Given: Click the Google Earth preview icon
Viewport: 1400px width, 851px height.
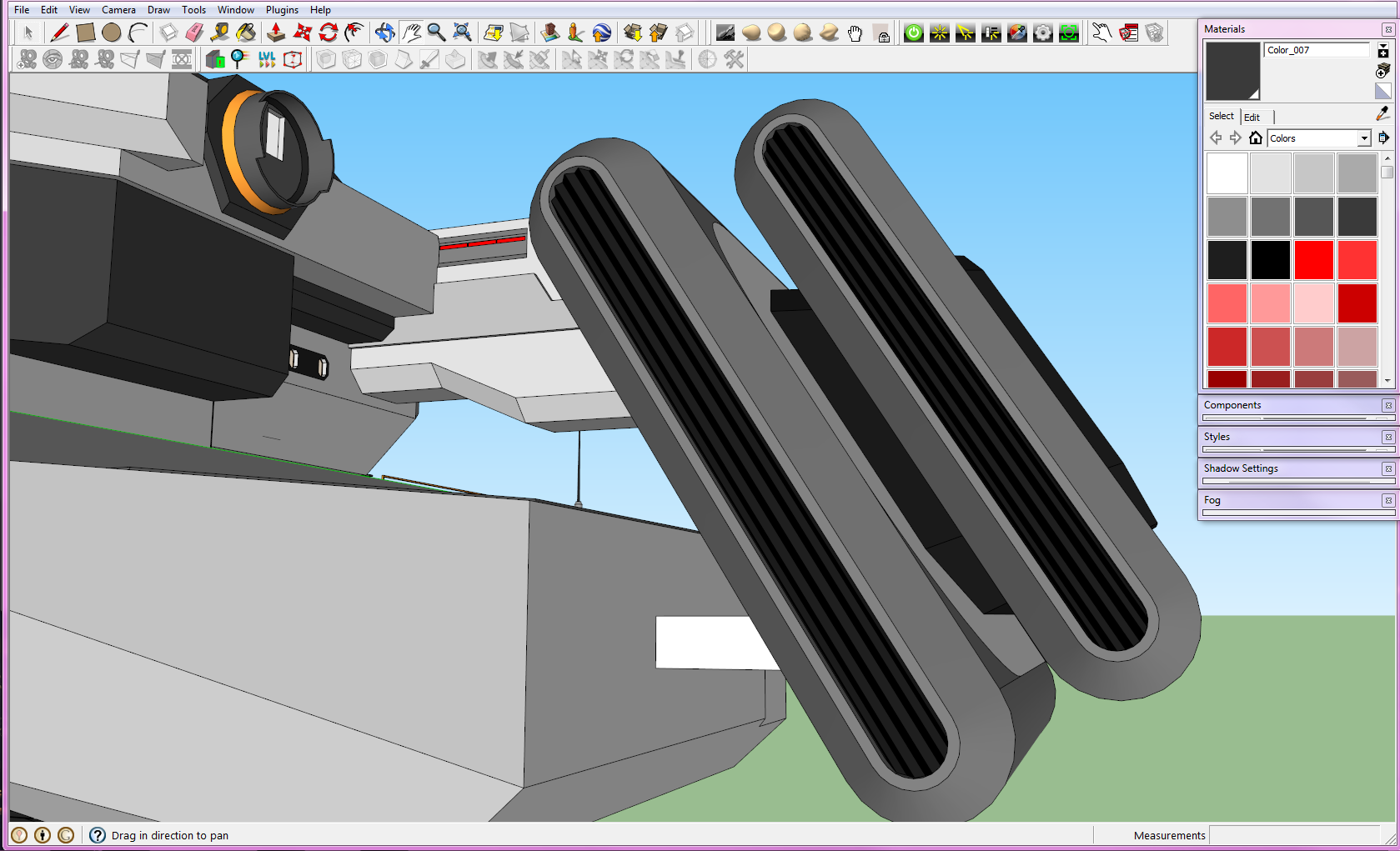Looking at the screenshot, I should [602, 33].
